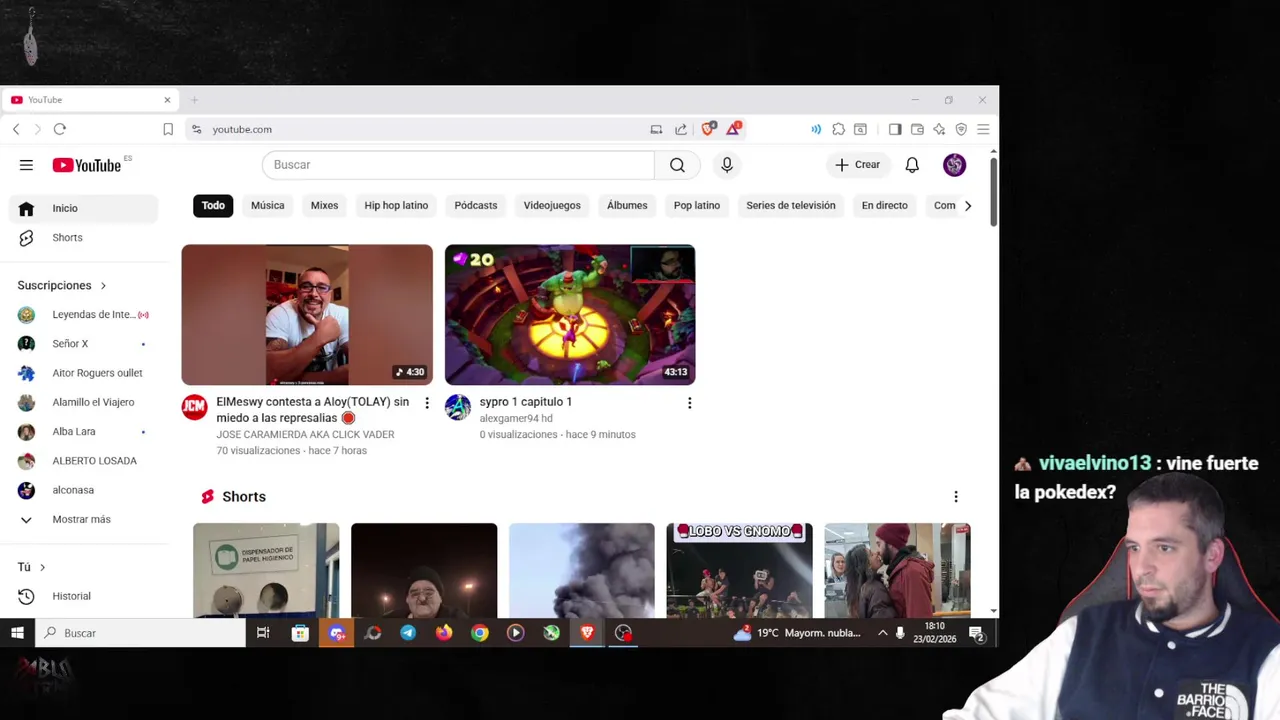This screenshot has height=720, width=1280.
Task: Open options for sypro 1 capitulo 1
Action: click(689, 403)
